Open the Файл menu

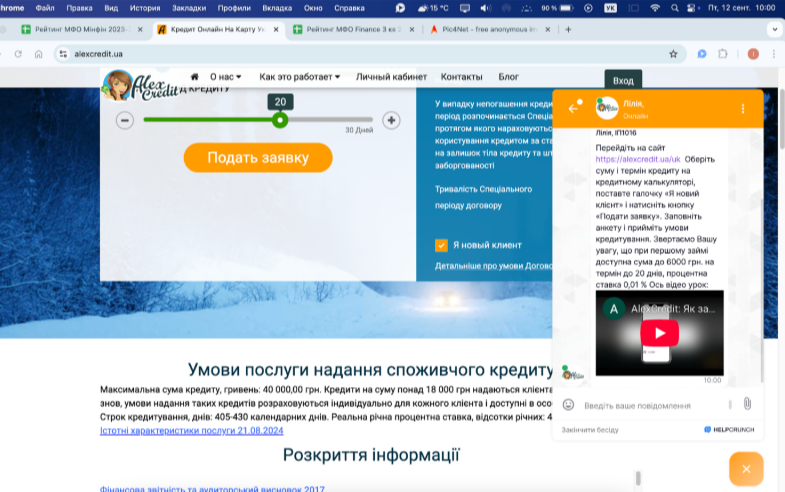click(45, 8)
